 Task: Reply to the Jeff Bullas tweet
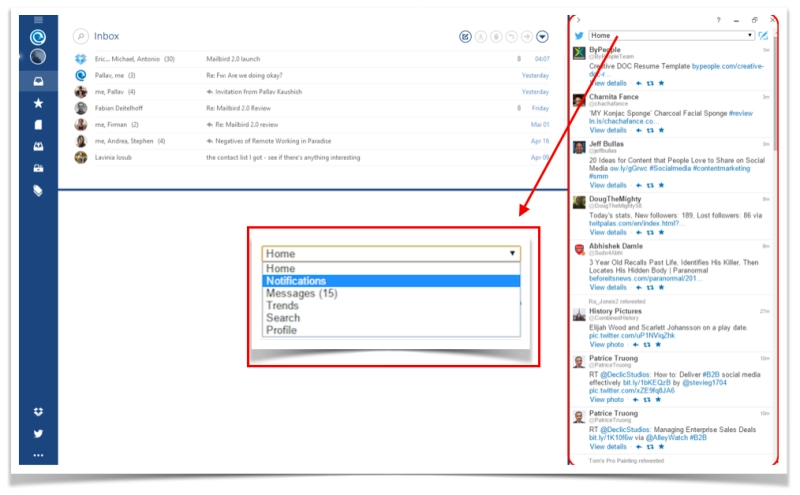click(x=638, y=186)
